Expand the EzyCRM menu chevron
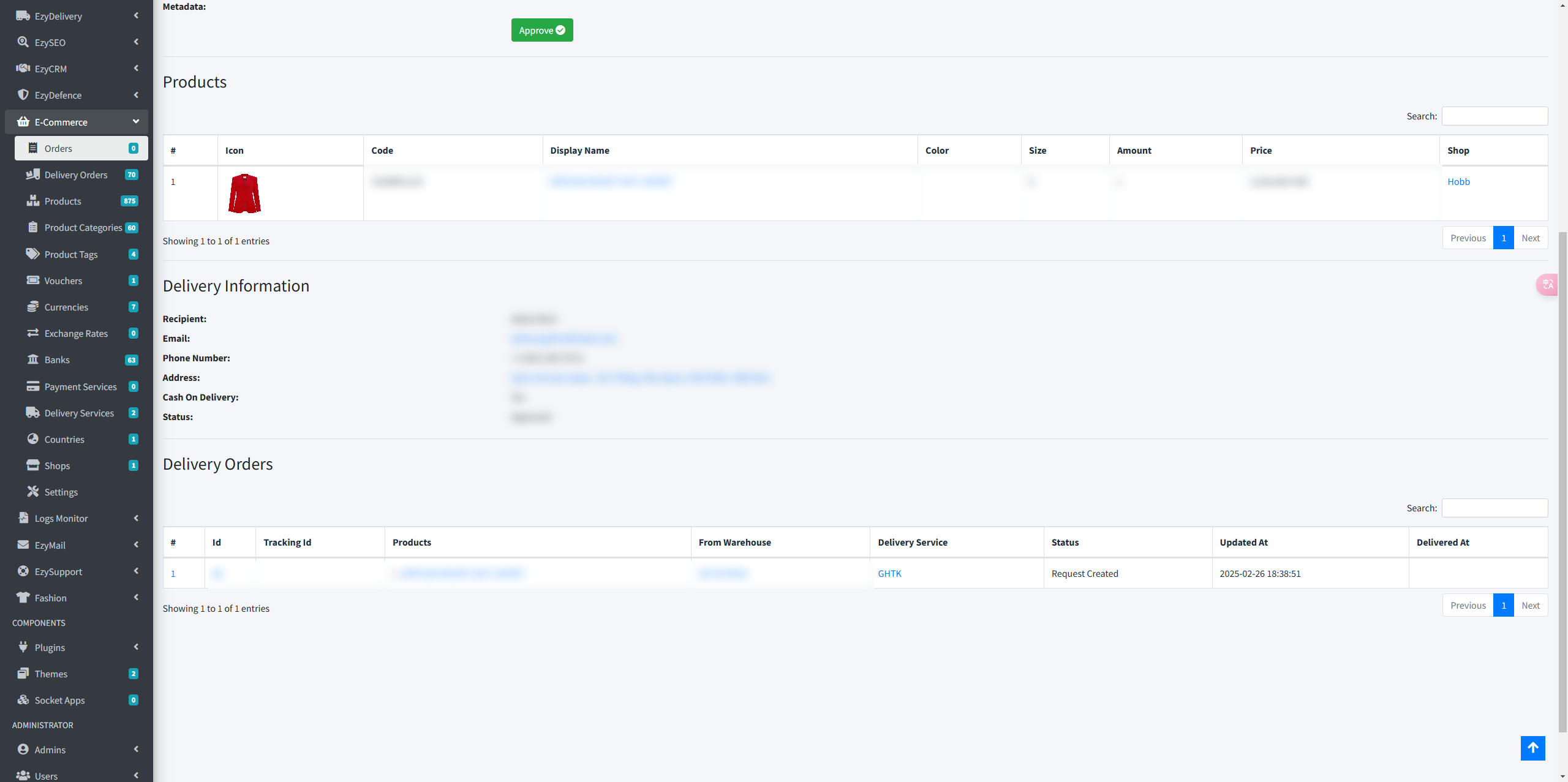Viewport: 1568px width, 782px height. (135, 69)
